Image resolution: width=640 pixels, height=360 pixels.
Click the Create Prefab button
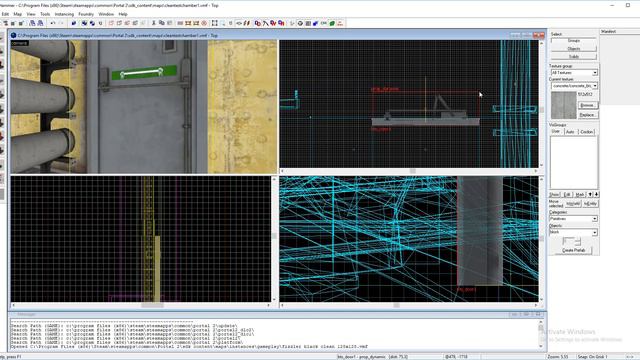point(574,250)
